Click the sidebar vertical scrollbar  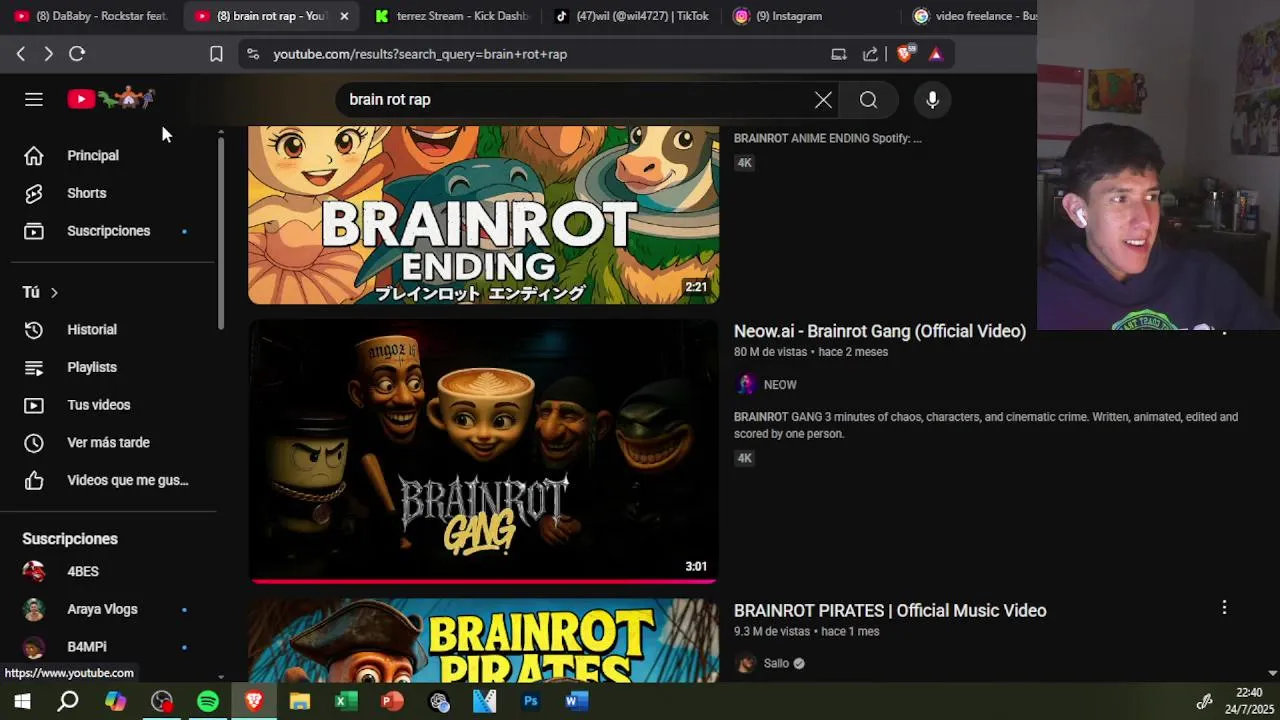[x=221, y=232]
